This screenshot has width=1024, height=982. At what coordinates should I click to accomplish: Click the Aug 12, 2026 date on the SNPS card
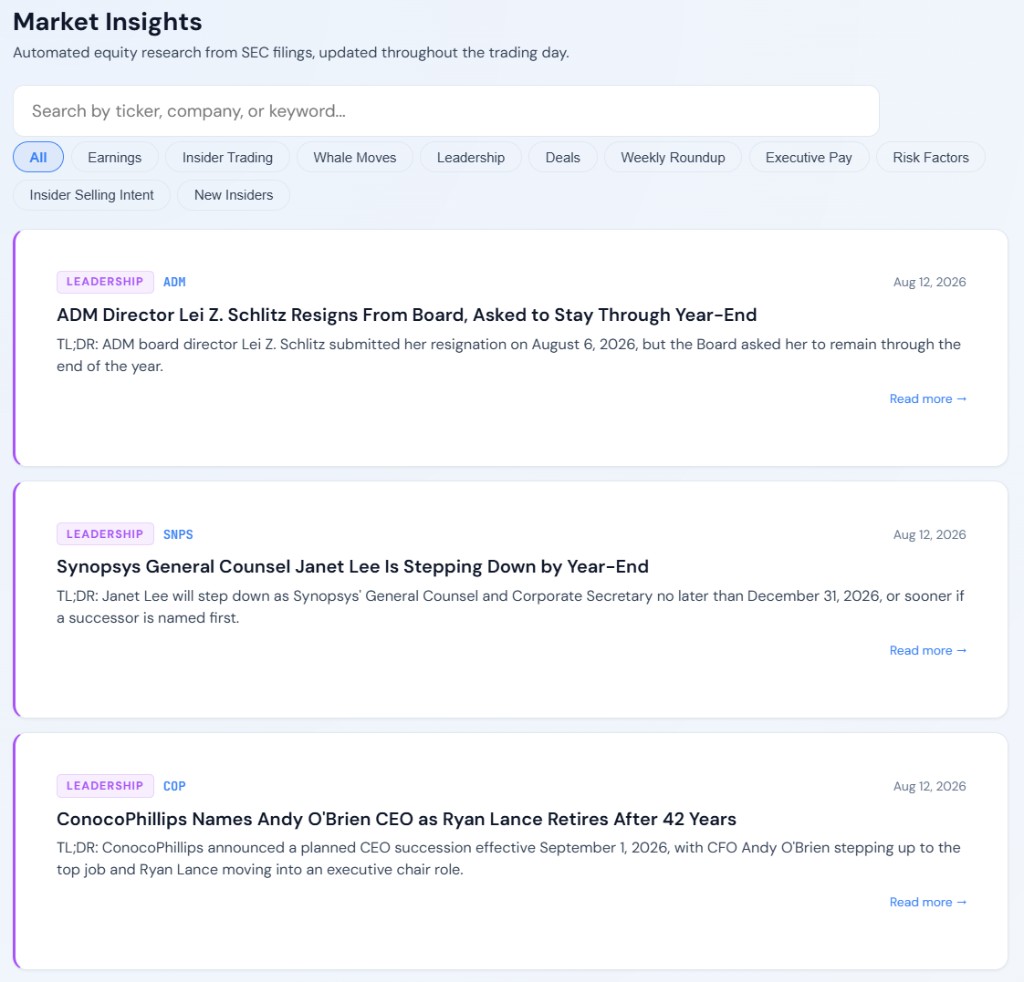(x=929, y=534)
